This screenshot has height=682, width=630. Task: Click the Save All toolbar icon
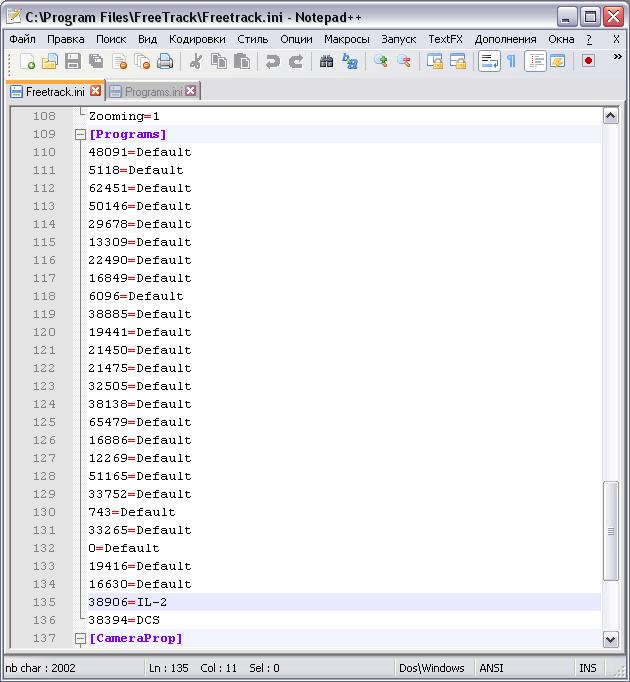click(96, 61)
